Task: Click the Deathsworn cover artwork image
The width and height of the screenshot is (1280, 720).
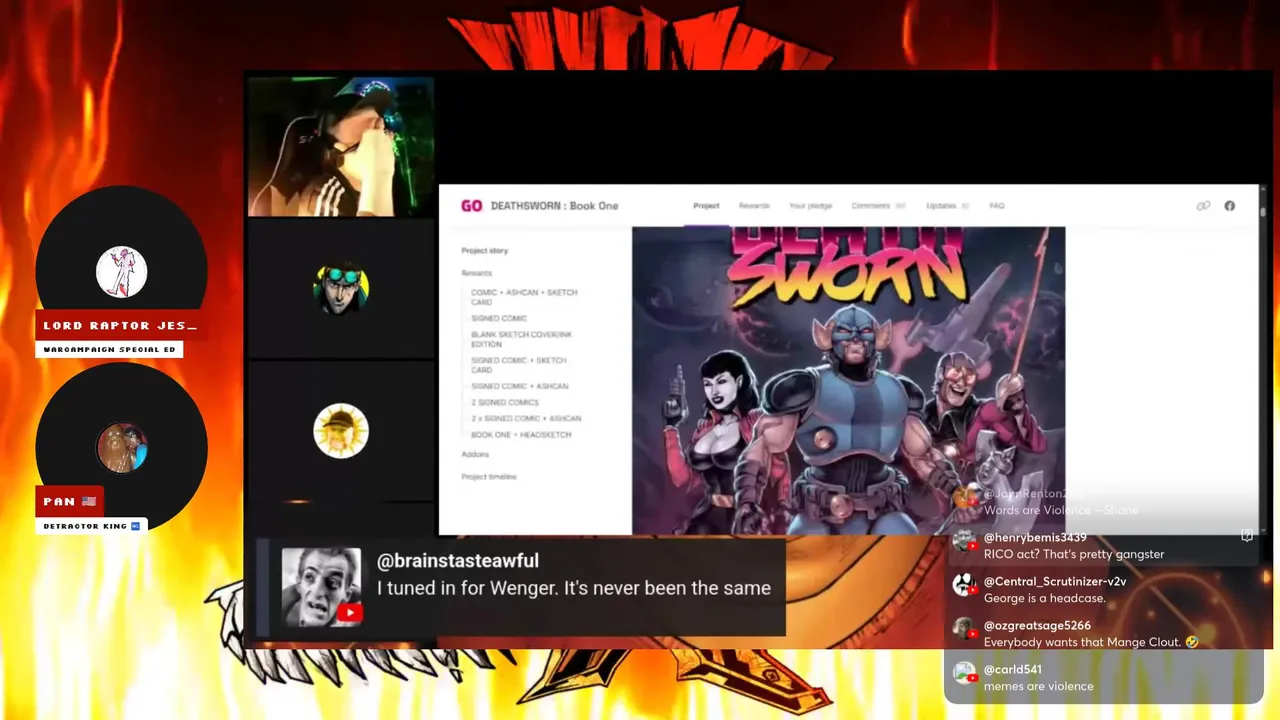Action: click(x=848, y=380)
